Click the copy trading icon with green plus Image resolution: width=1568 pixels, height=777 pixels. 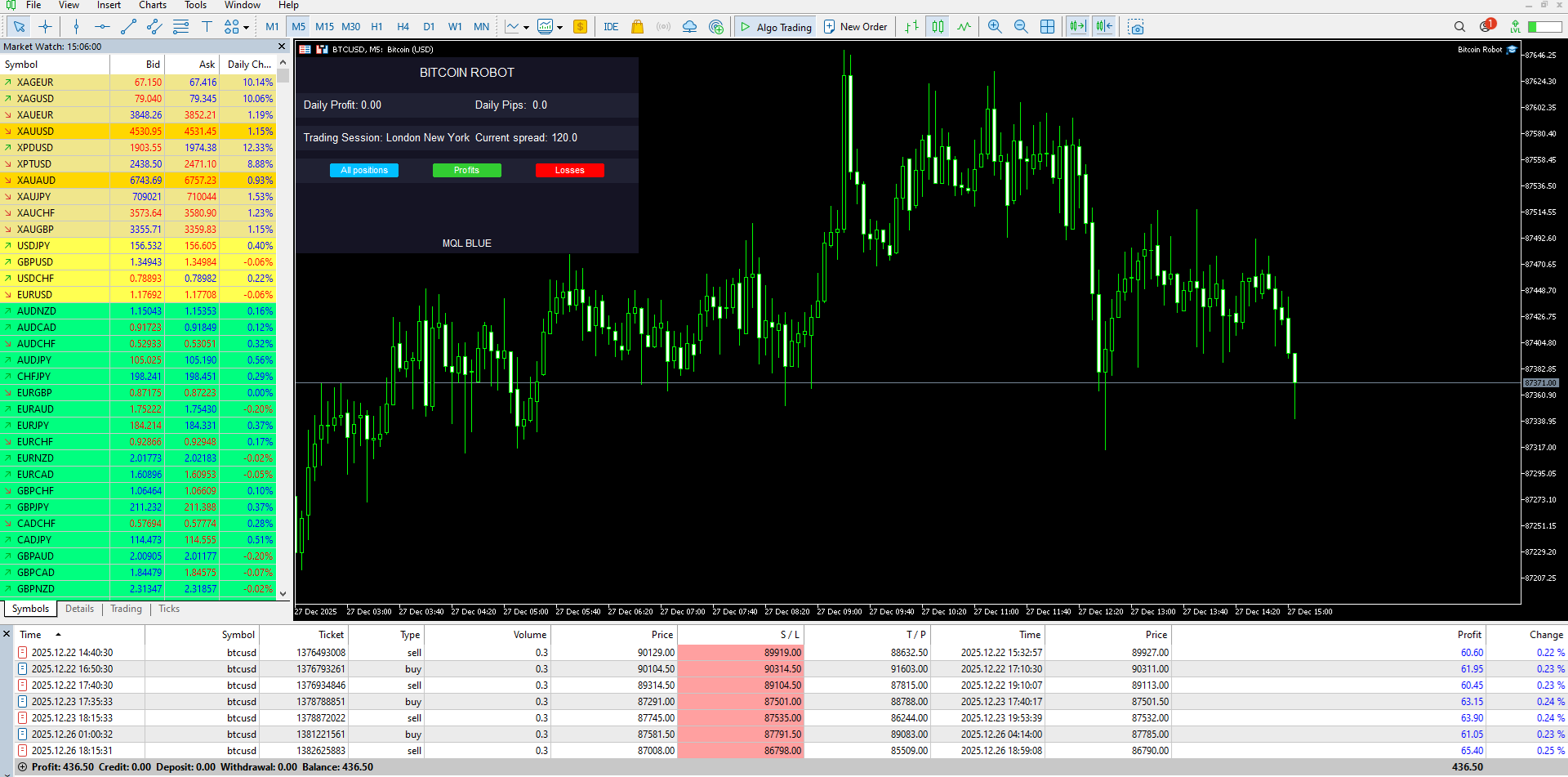[716, 27]
